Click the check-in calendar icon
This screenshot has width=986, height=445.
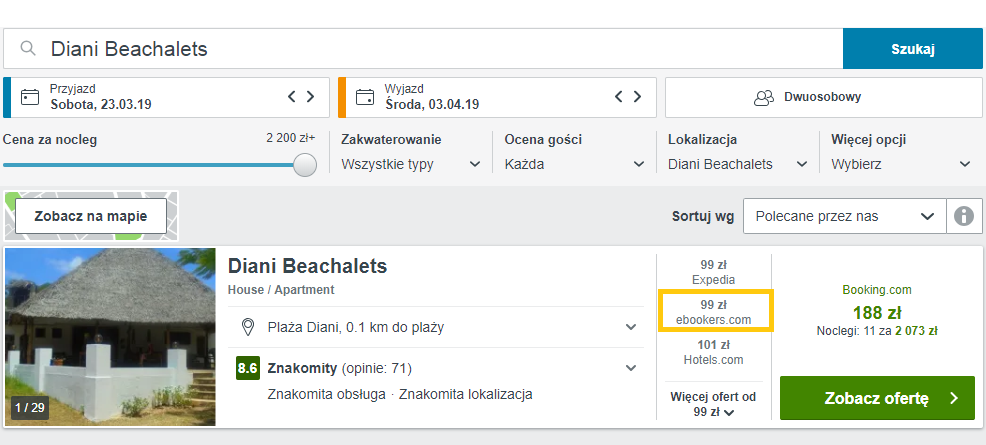tap(30, 97)
